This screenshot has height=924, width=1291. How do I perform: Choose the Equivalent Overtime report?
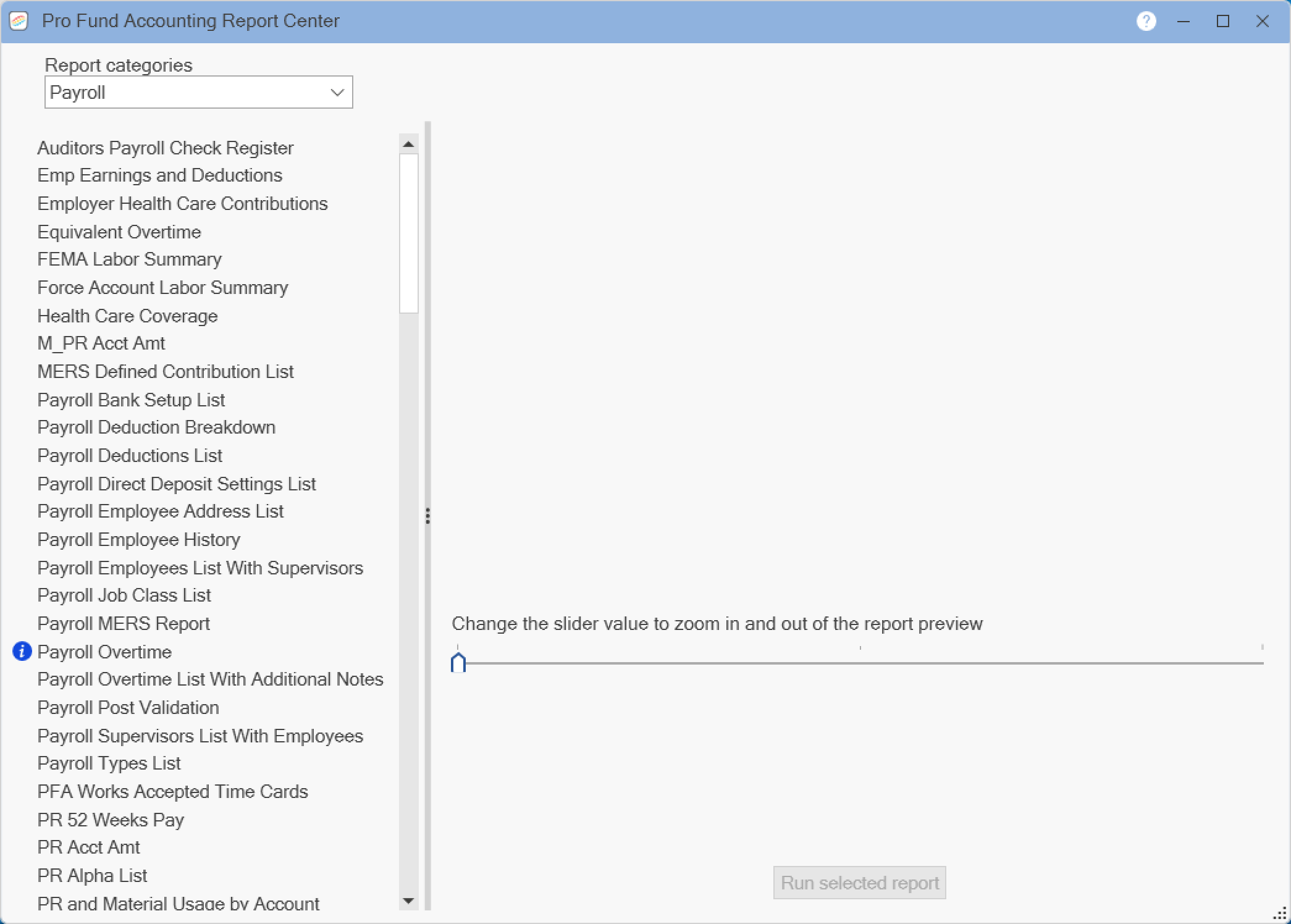[119, 232]
